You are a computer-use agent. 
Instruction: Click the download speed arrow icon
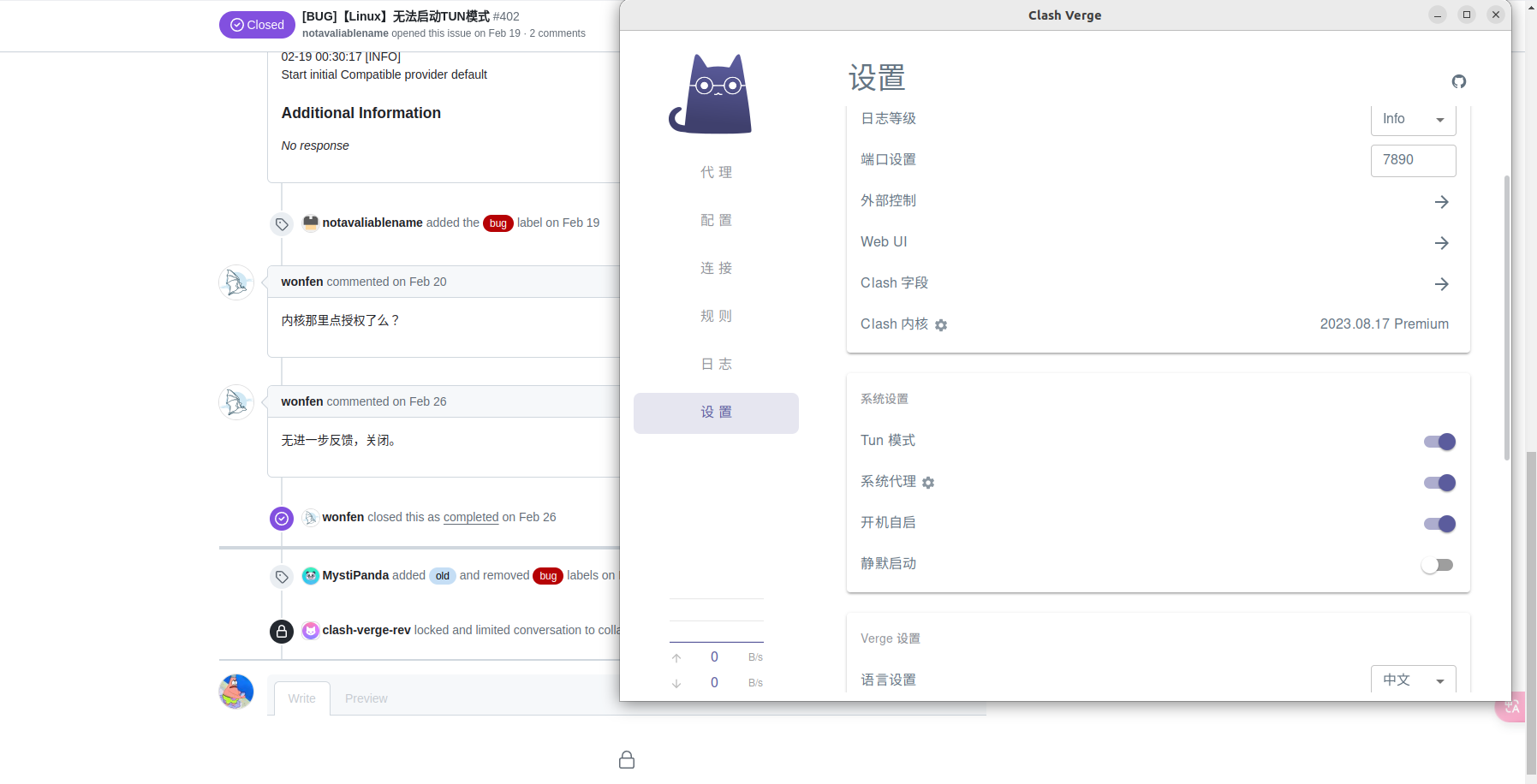point(676,683)
